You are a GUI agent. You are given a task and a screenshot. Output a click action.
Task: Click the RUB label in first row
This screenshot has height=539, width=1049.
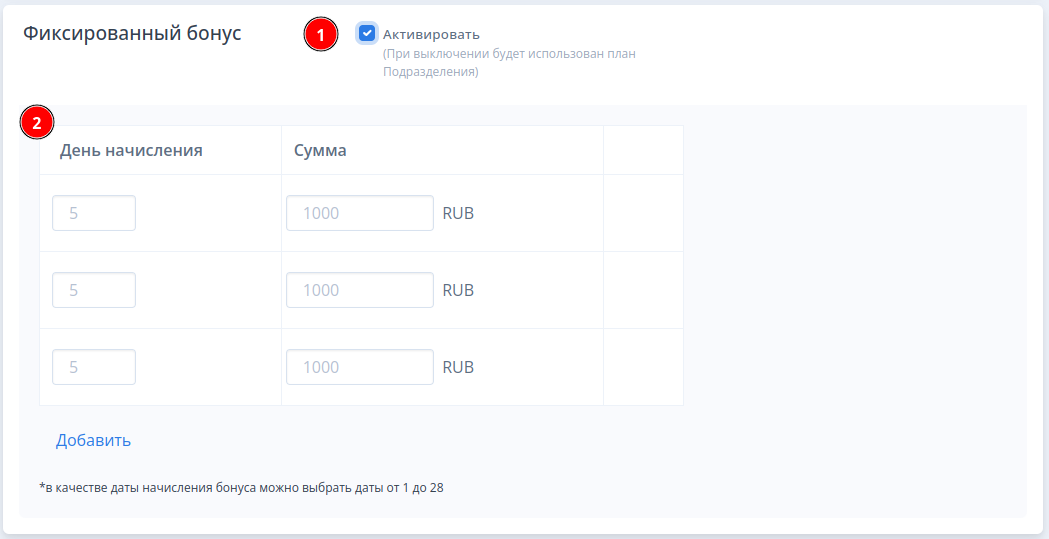point(458,213)
